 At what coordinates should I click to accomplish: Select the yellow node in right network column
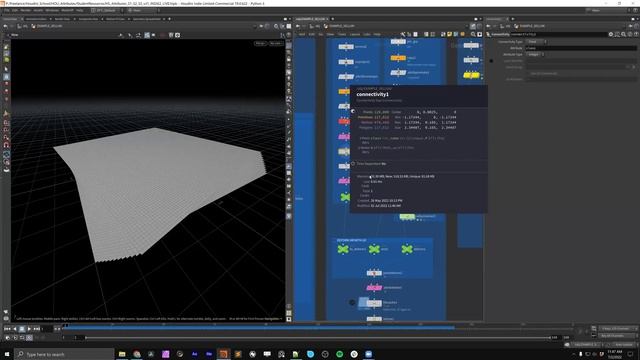(471, 75)
